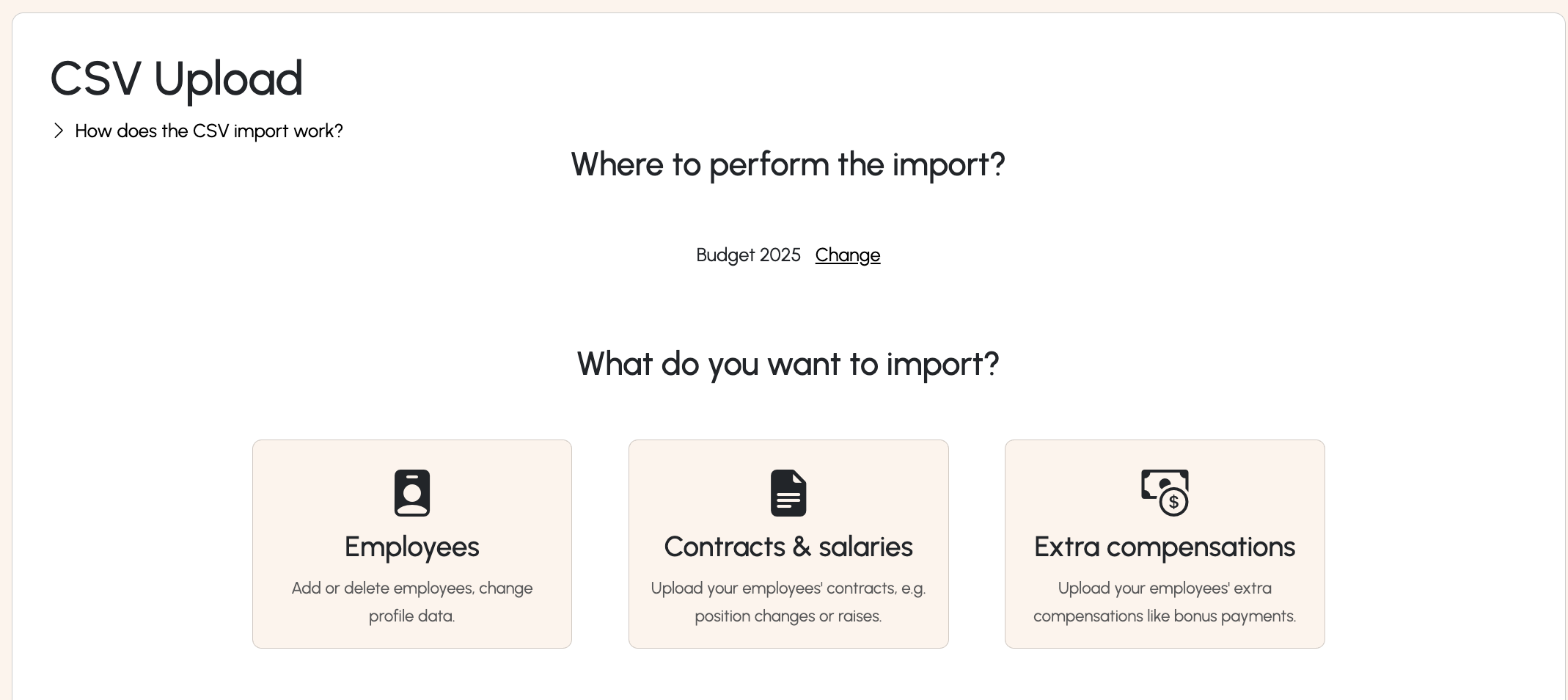This screenshot has width=1568, height=700.
Task: Click the Extra compensations money icon
Action: point(1165,493)
